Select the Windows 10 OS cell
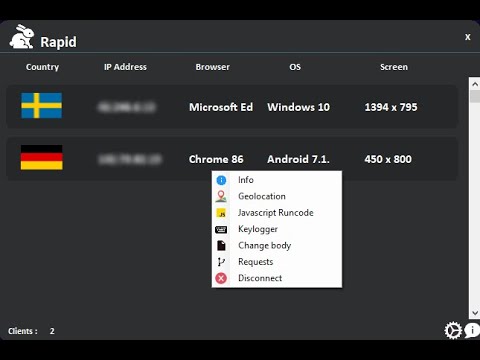The image size is (480, 360). tap(298, 107)
